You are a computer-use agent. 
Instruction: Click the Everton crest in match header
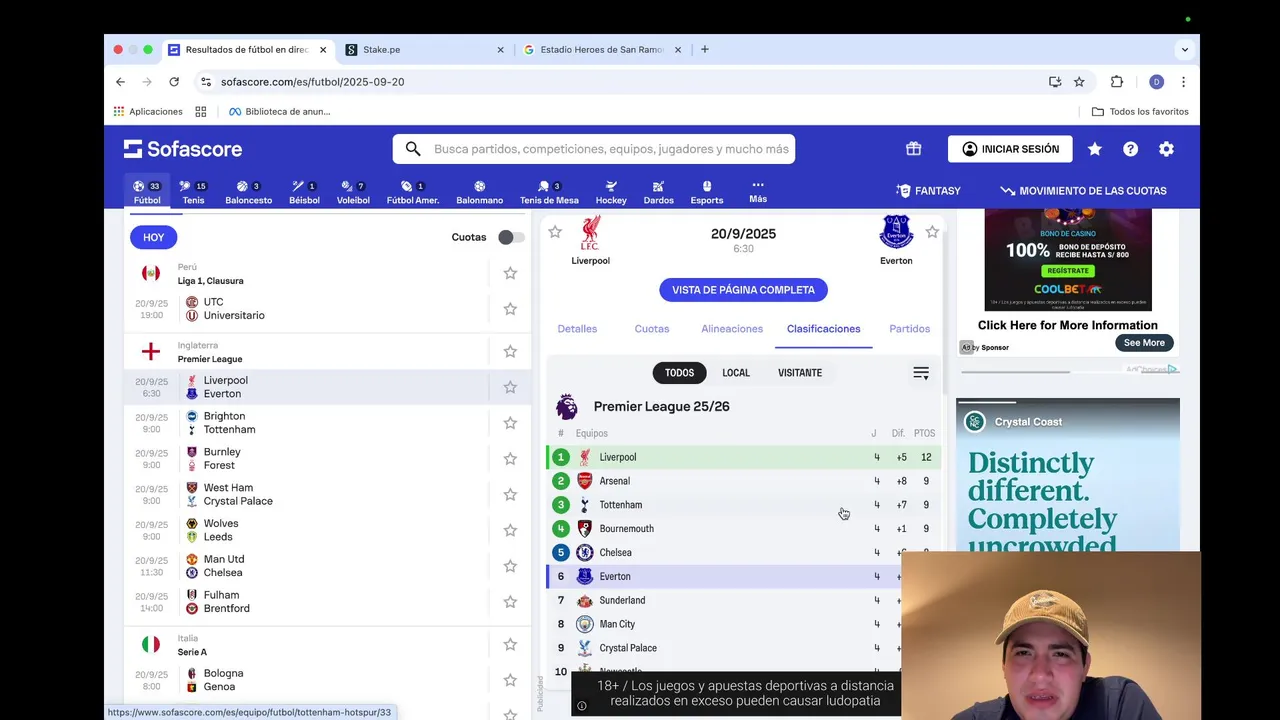point(896,233)
